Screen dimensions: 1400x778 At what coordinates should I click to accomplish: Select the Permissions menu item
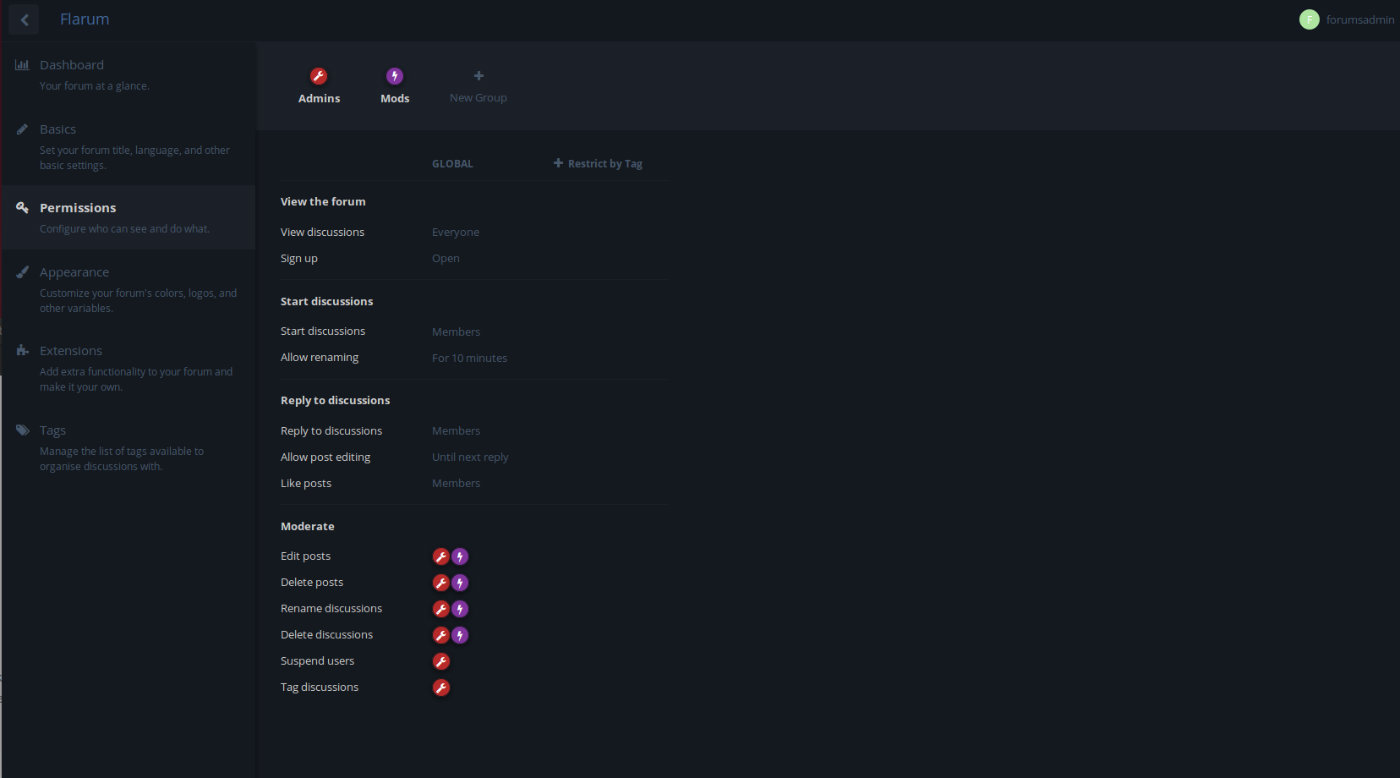[128, 217]
